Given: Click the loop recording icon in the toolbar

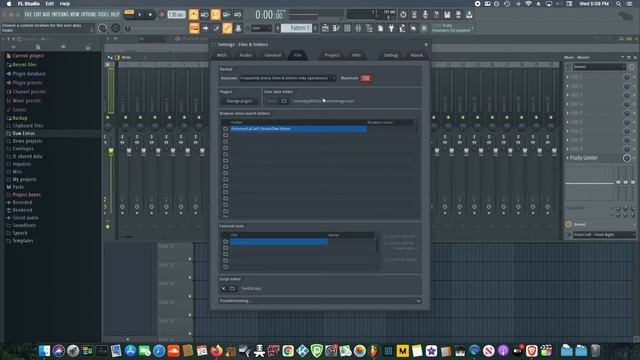Looking at the screenshot, I should [x=238, y=14].
